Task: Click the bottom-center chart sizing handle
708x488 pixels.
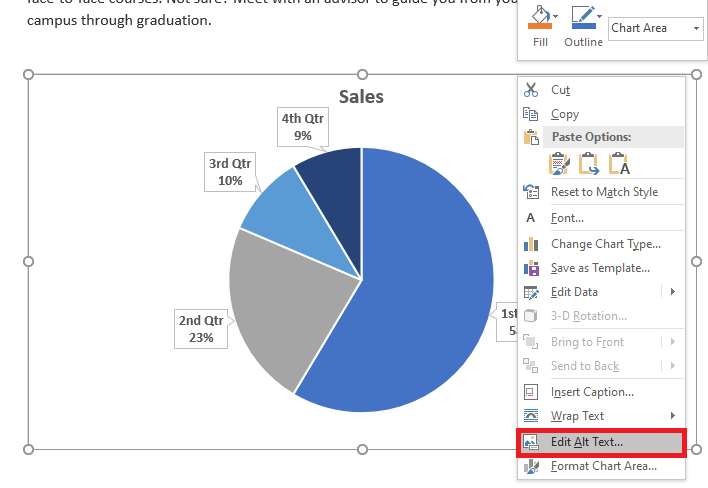Action: point(362,449)
